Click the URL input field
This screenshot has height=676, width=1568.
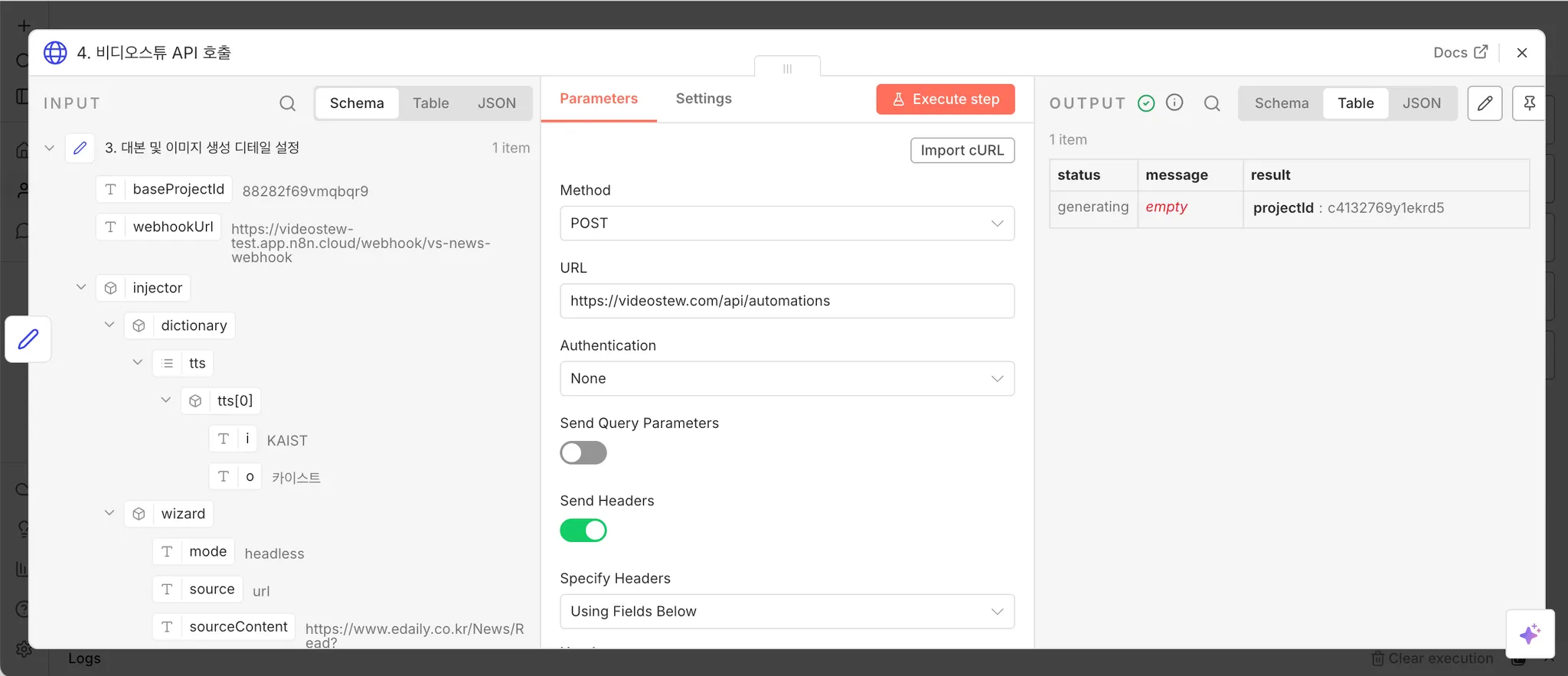pos(786,301)
